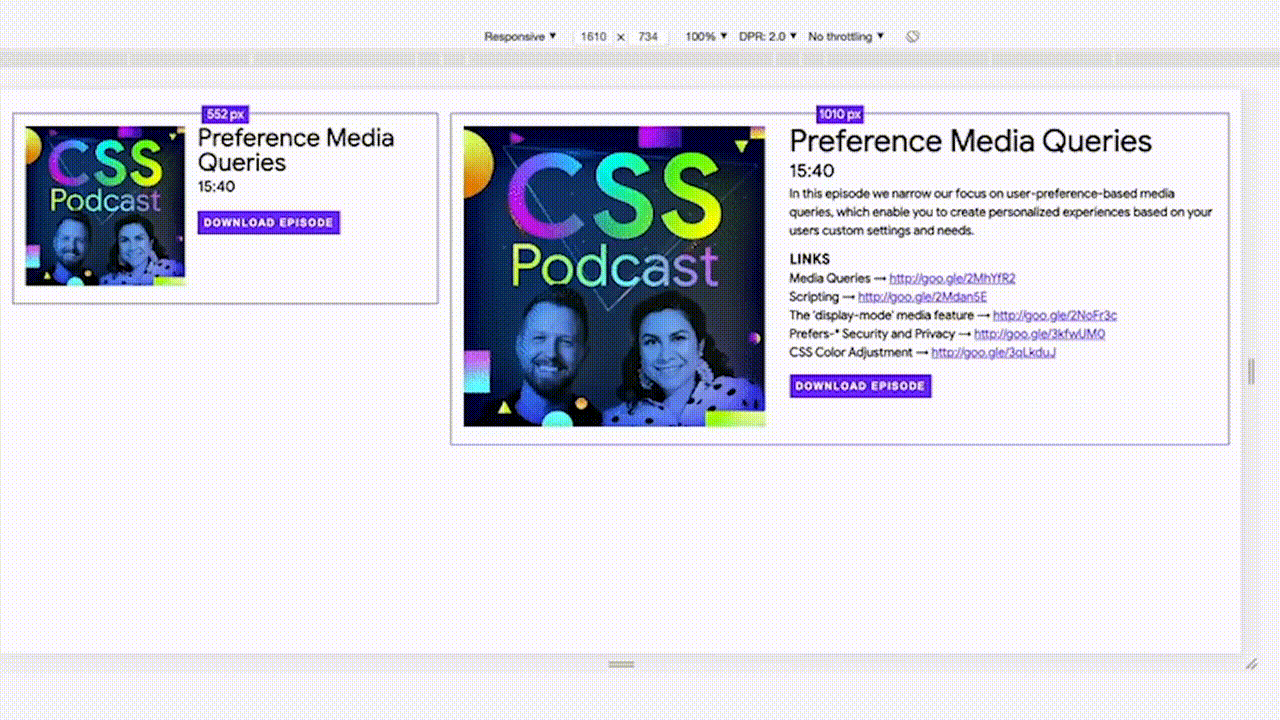Screen dimensions: 1280x720
Task: Click the LINKS heading
Action: click(x=810, y=259)
